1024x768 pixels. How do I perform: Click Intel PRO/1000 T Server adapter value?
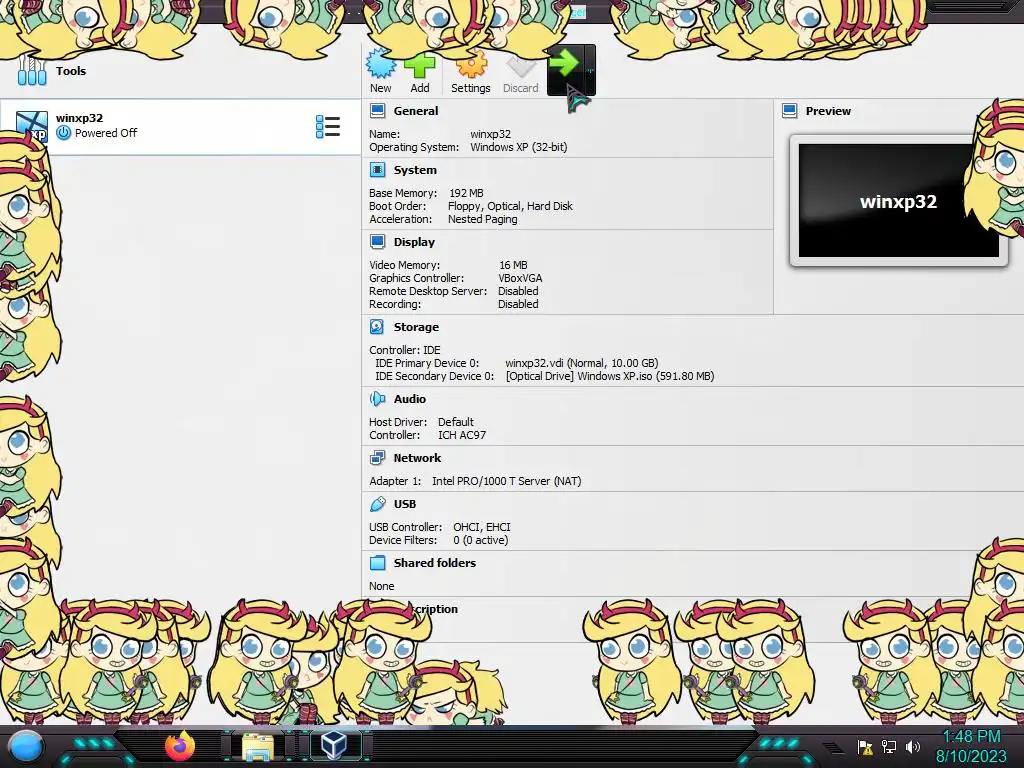pyautogui.click(x=506, y=481)
